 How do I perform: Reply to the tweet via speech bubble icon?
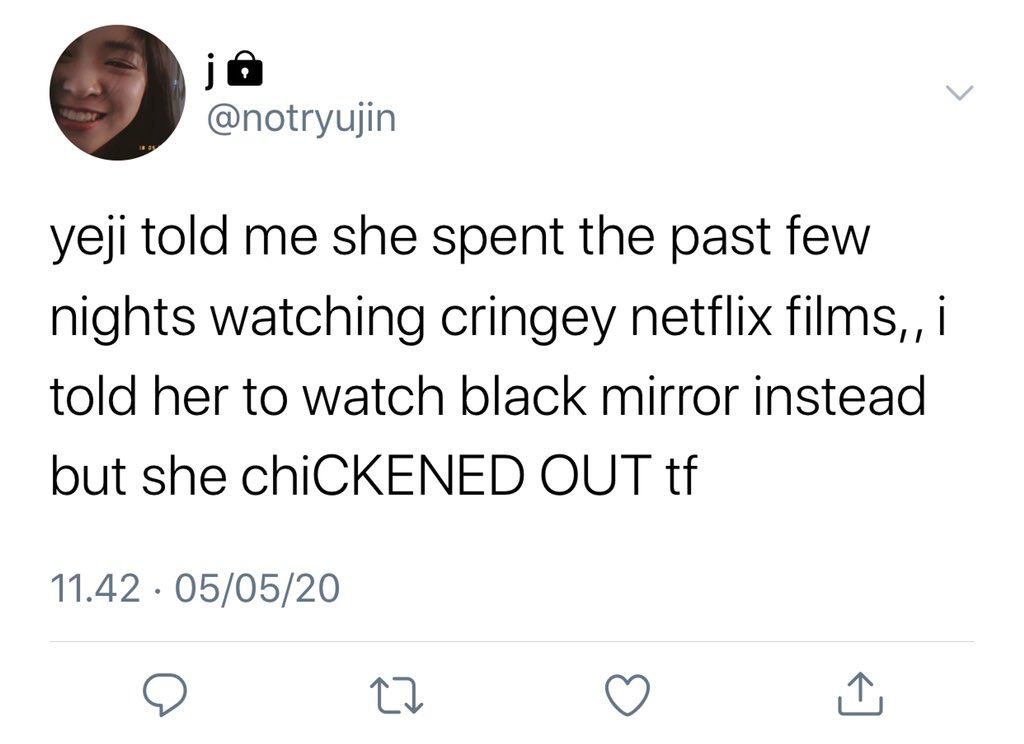165,696
